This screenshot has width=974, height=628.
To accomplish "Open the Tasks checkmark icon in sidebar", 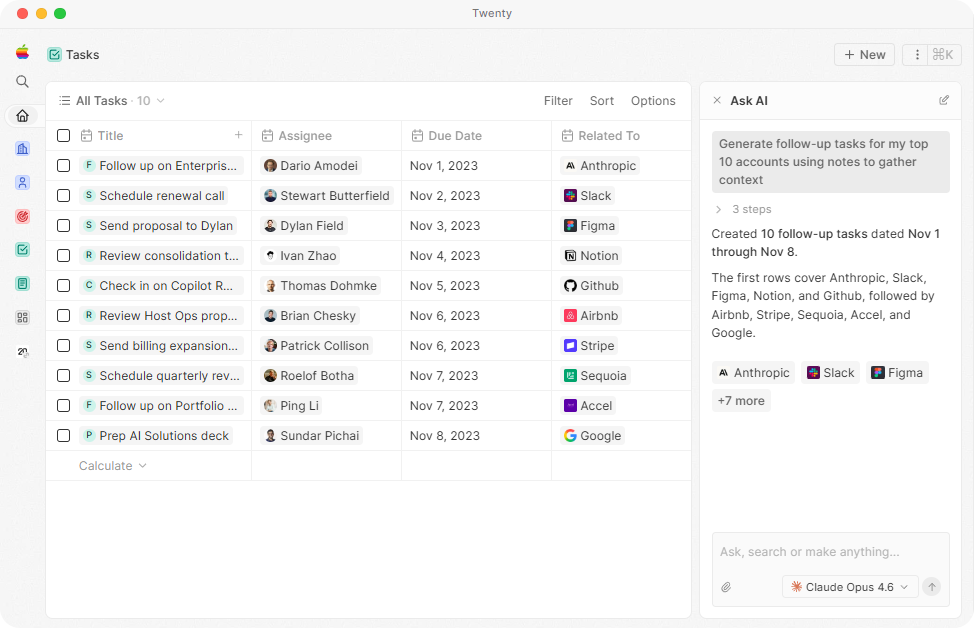I will (x=22, y=250).
